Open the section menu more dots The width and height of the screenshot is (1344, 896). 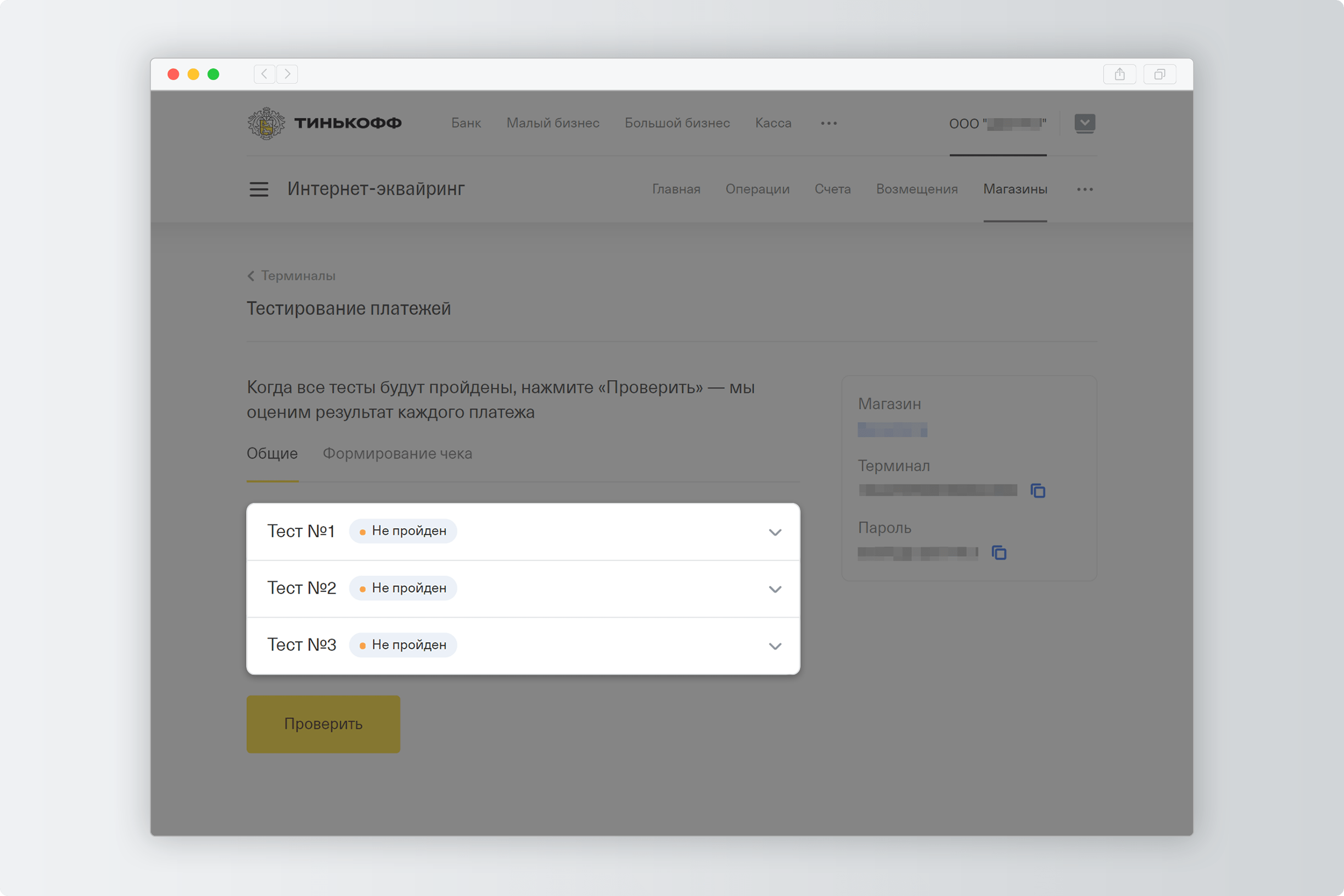point(1084,189)
